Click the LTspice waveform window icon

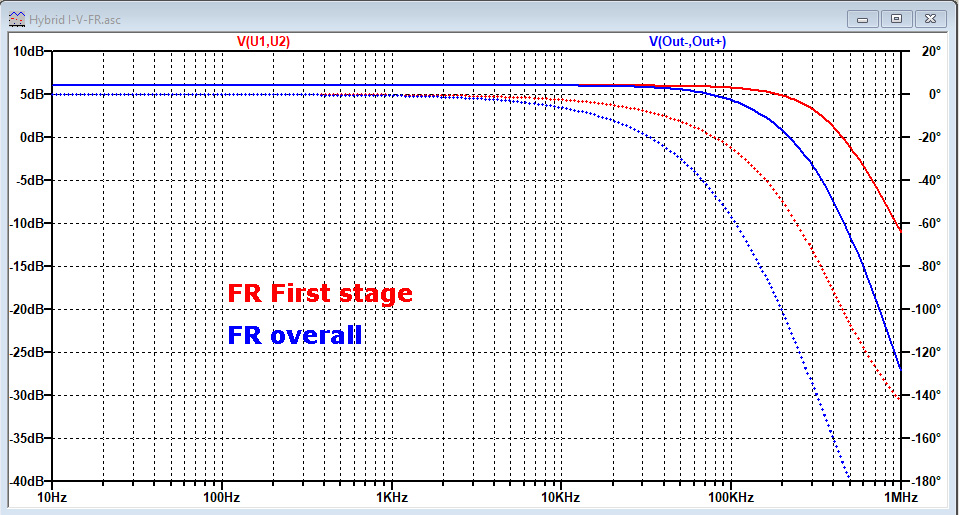click(17, 19)
